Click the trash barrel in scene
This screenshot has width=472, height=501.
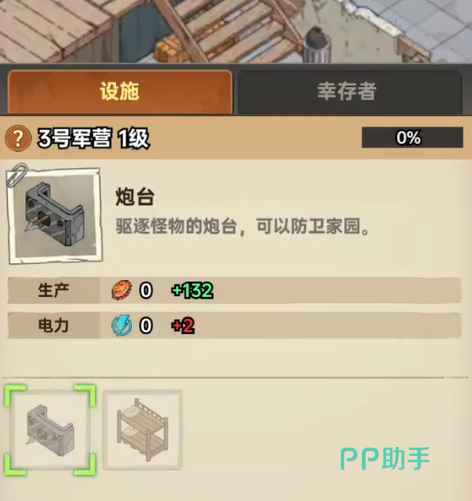pyautogui.click(x=317, y=46)
